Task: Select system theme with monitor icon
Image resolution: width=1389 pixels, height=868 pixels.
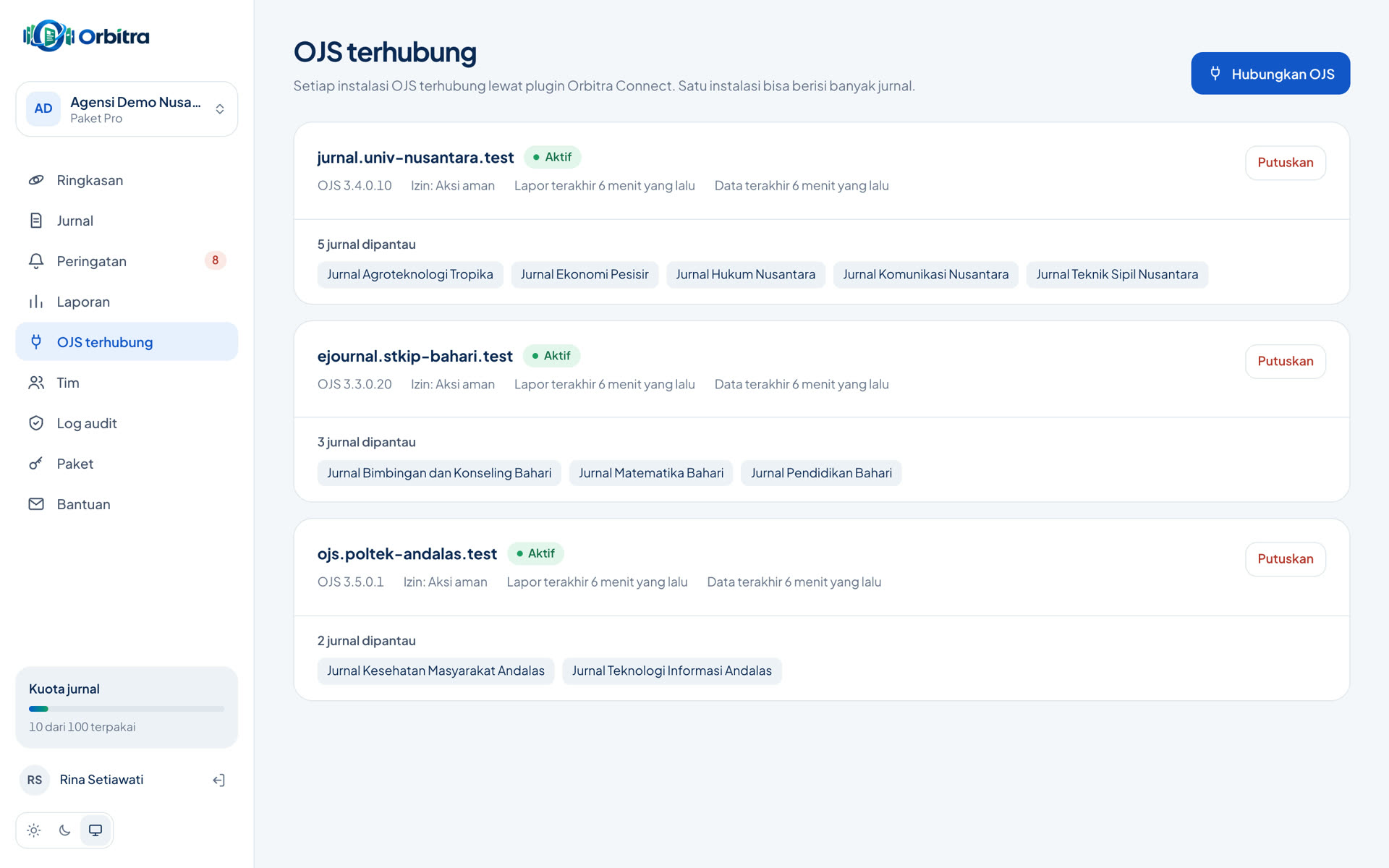Action: (x=95, y=830)
